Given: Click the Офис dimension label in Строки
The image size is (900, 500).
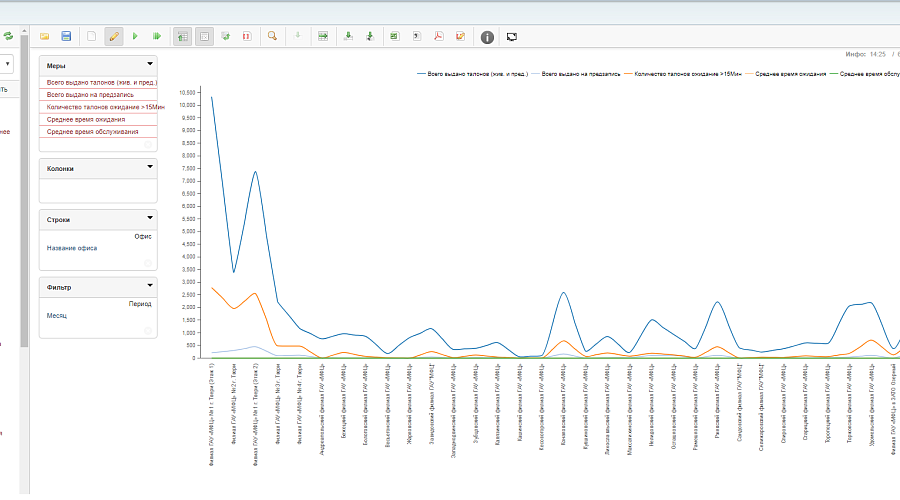Looking at the screenshot, I should [x=143, y=237].
